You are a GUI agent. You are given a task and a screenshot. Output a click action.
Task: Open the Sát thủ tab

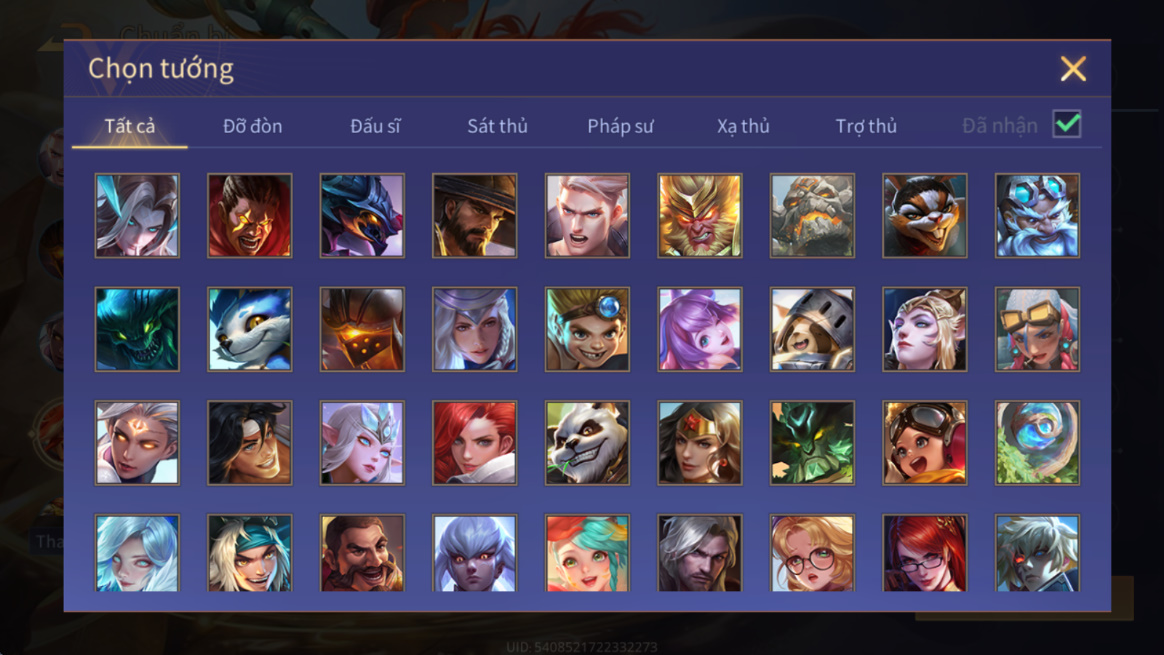[x=497, y=126]
